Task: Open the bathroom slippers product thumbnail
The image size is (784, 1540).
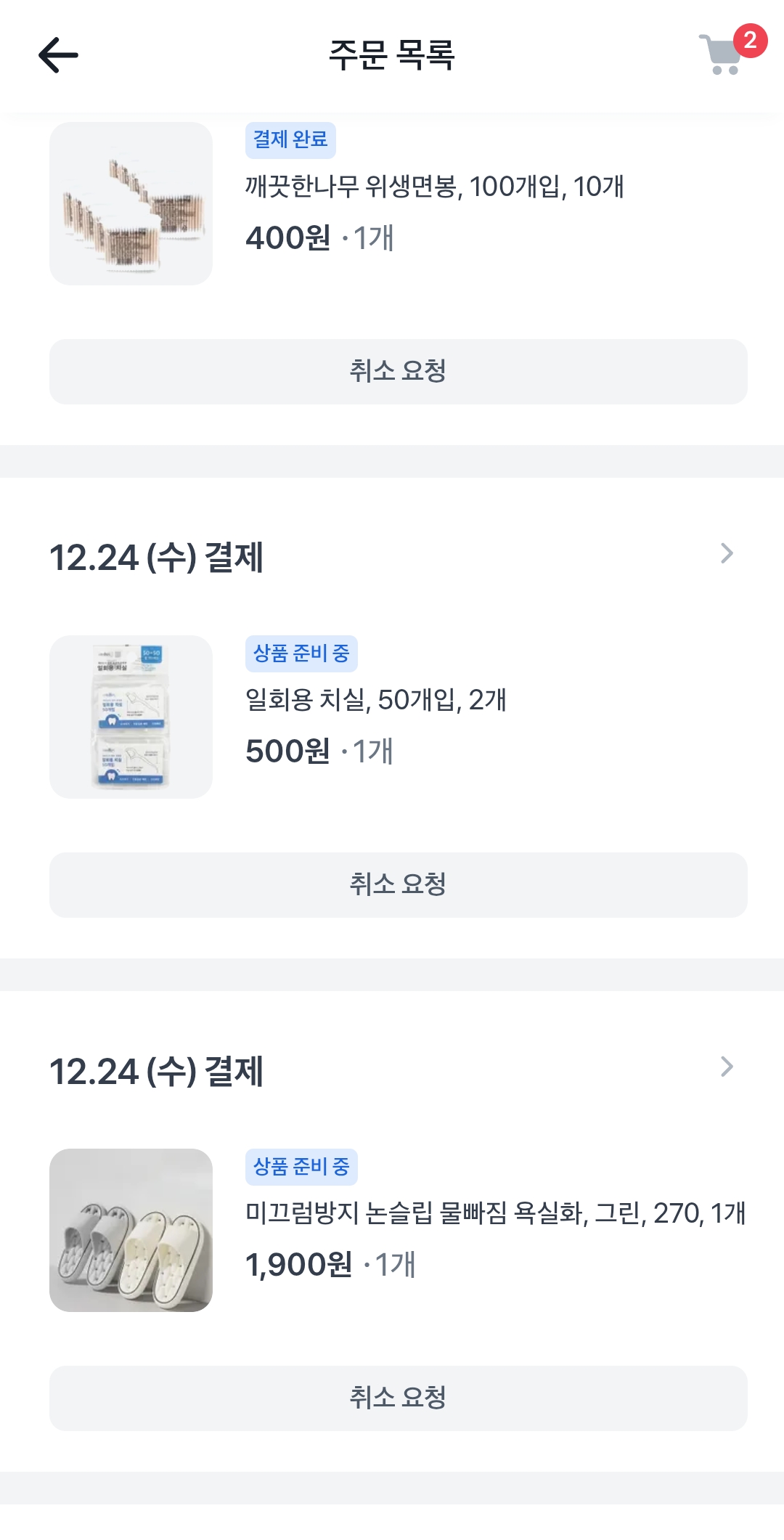Action: pyautogui.click(x=131, y=1230)
